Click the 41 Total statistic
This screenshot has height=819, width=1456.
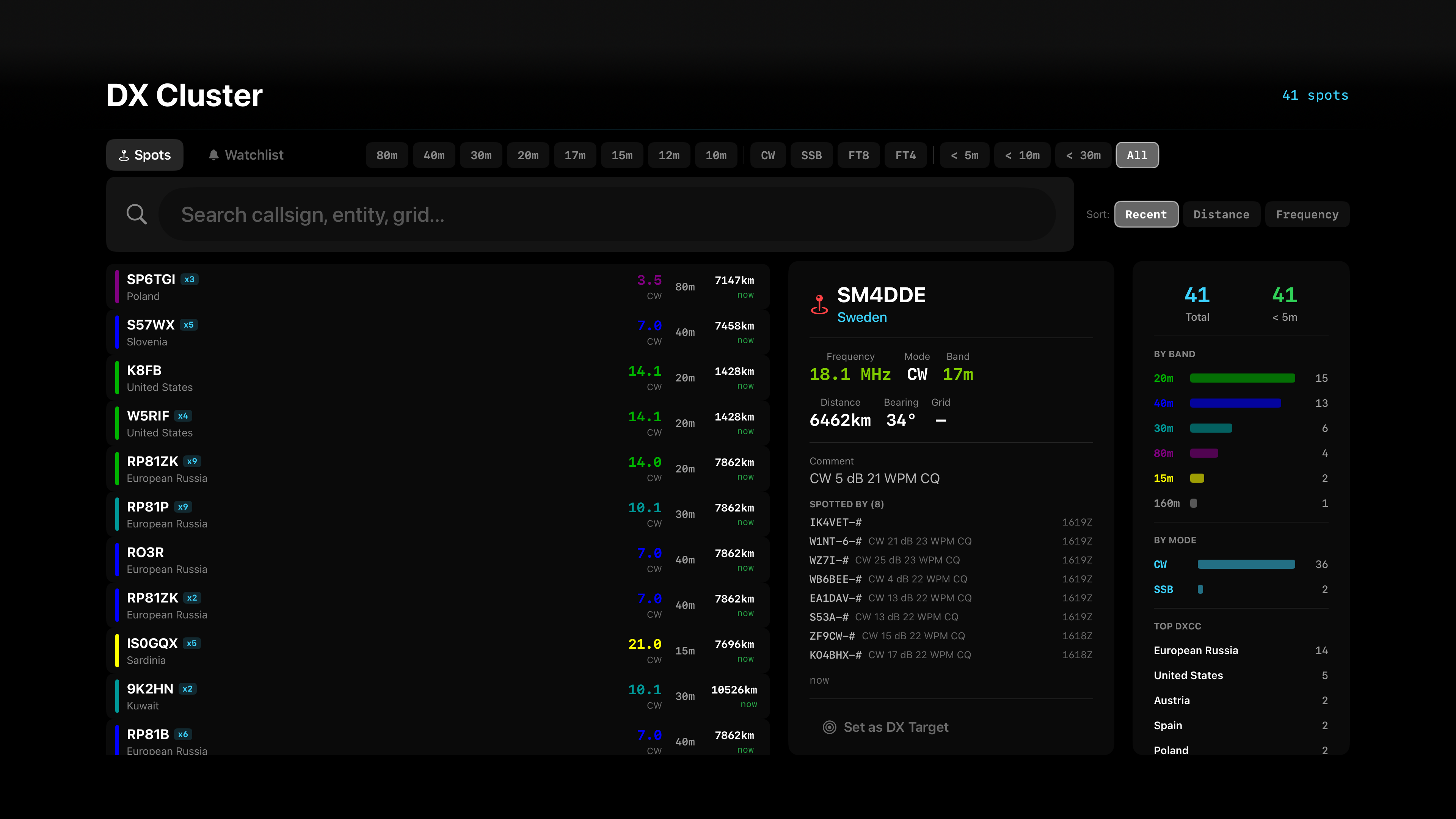click(1197, 303)
